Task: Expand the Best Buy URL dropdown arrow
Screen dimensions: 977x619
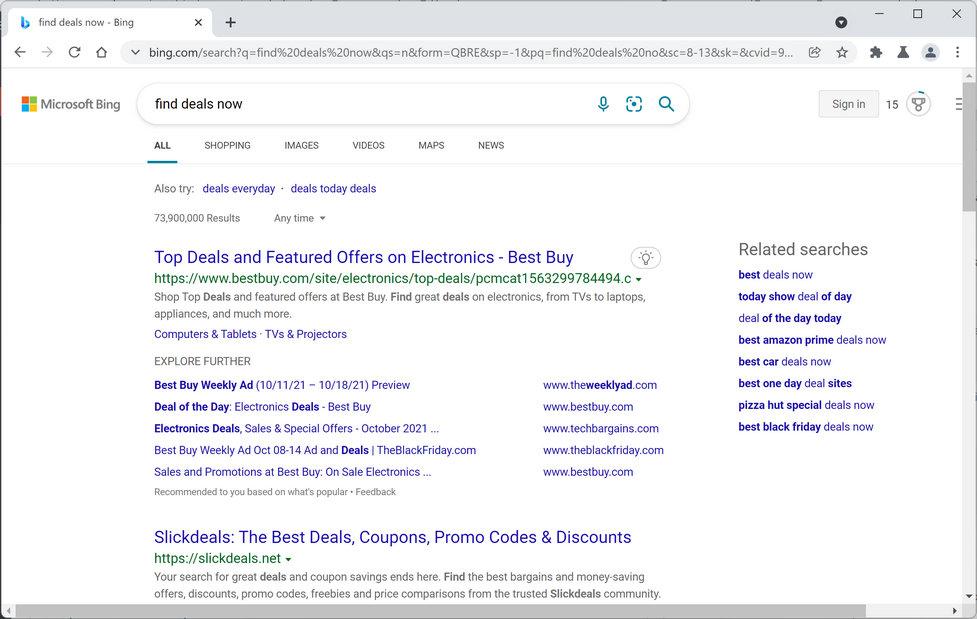Action: (x=639, y=279)
